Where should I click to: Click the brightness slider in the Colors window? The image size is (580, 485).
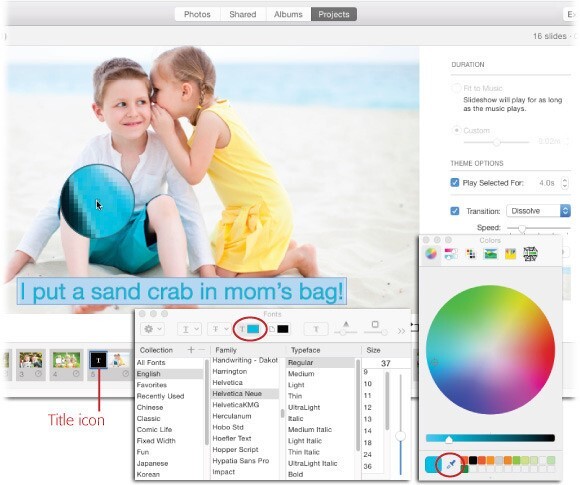click(x=490, y=438)
